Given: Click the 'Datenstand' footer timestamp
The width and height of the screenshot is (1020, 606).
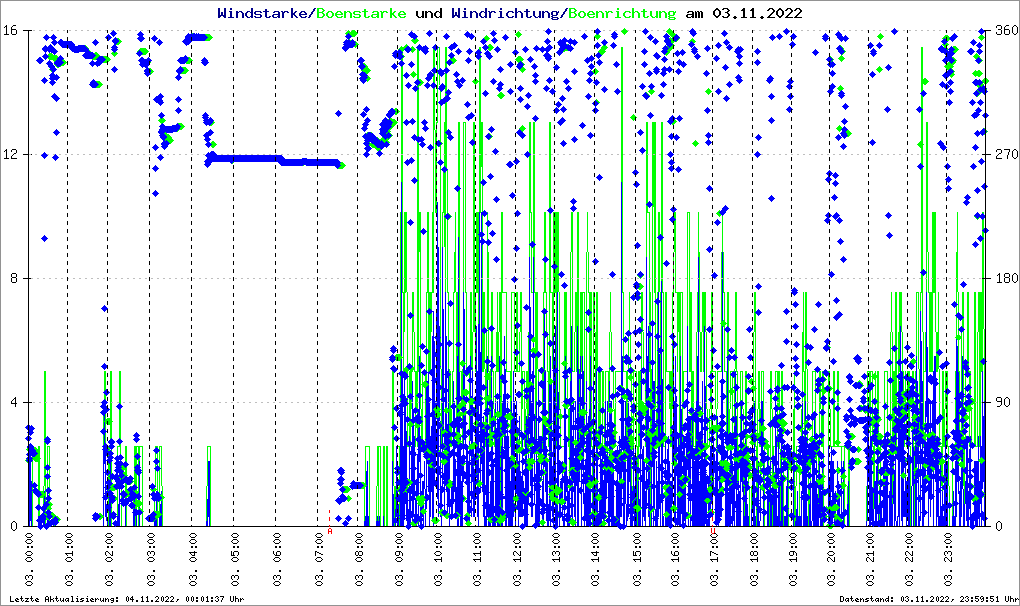Looking at the screenshot, I should point(930,599).
